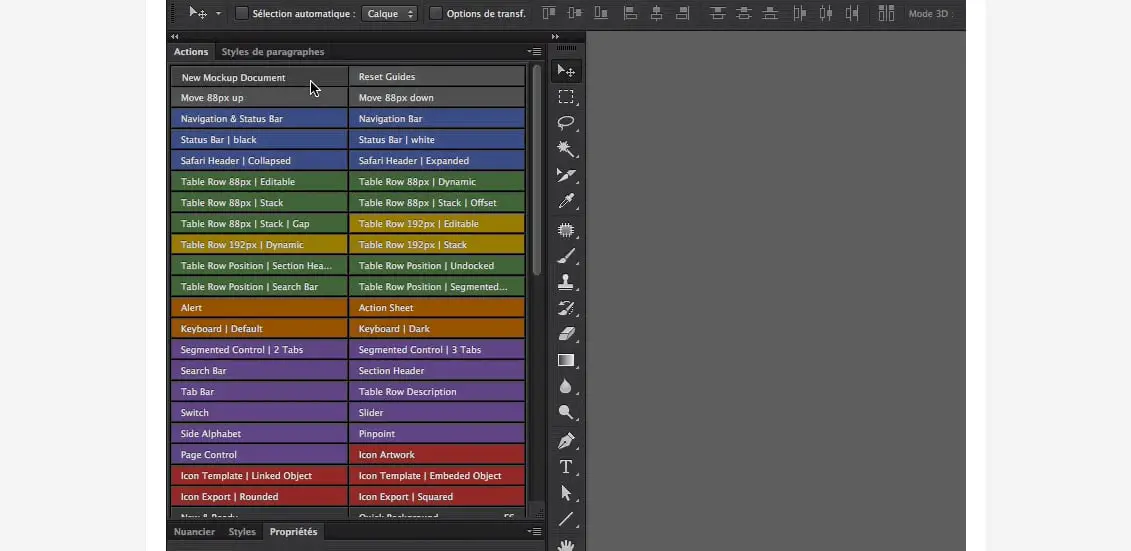
Task: Select the Brush tool
Action: (566, 256)
